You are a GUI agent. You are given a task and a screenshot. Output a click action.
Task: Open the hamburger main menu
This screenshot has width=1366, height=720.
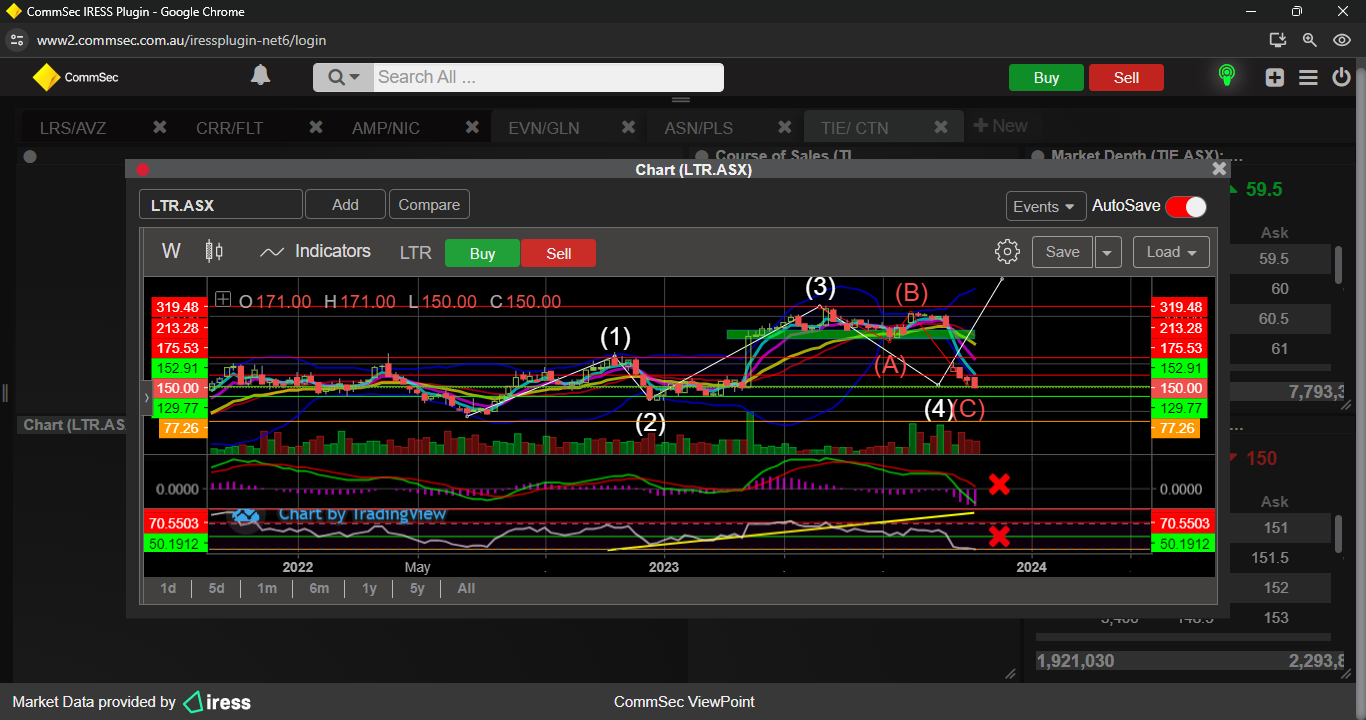coord(1308,78)
